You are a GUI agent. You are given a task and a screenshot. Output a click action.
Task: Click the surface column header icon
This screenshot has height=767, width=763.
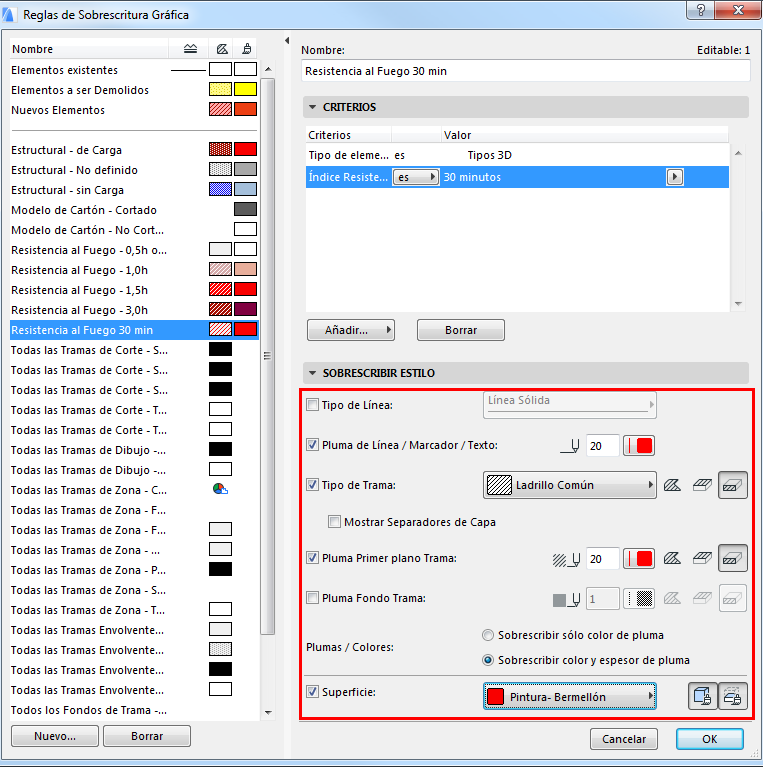pos(247,48)
